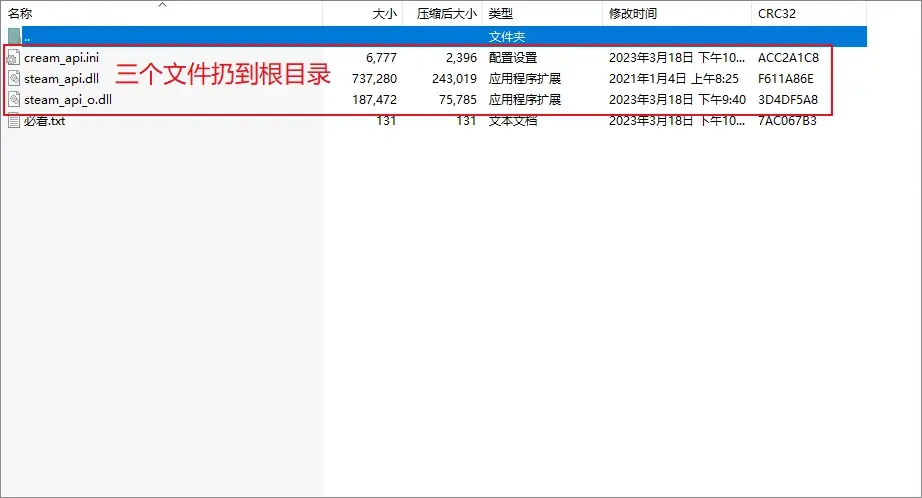Click the steam_api.dll file icon

click(x=13, y=78)
